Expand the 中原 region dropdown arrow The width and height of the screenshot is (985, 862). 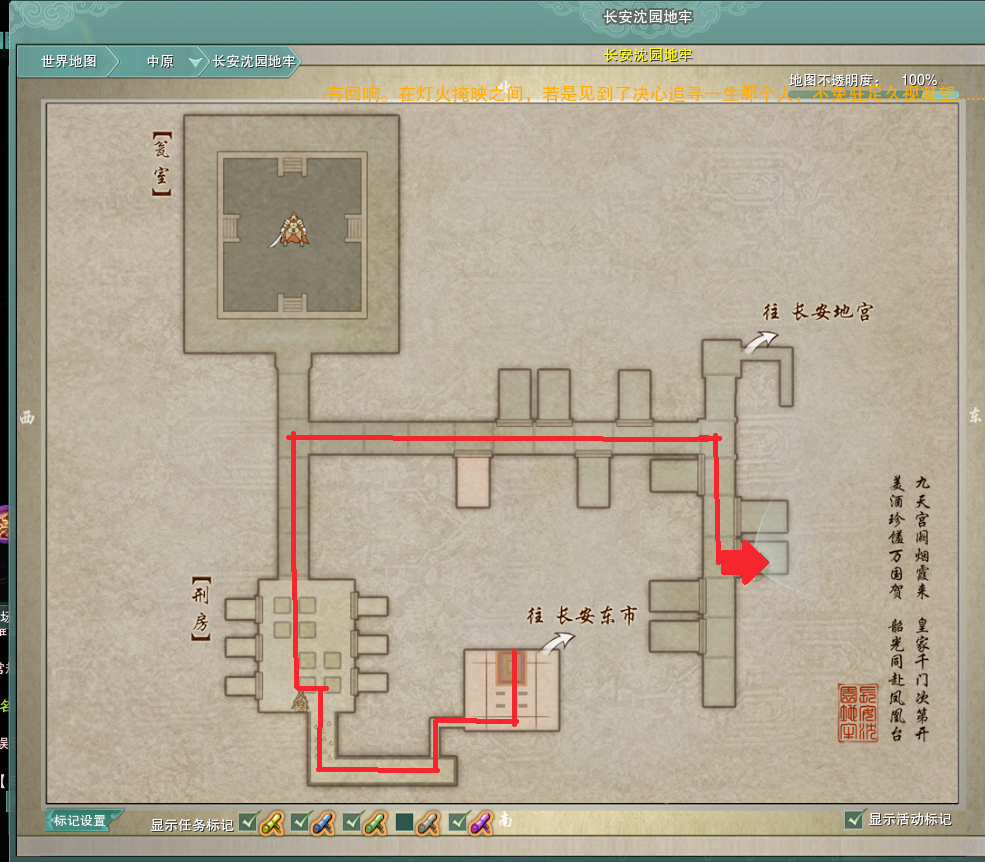[194, 62]
